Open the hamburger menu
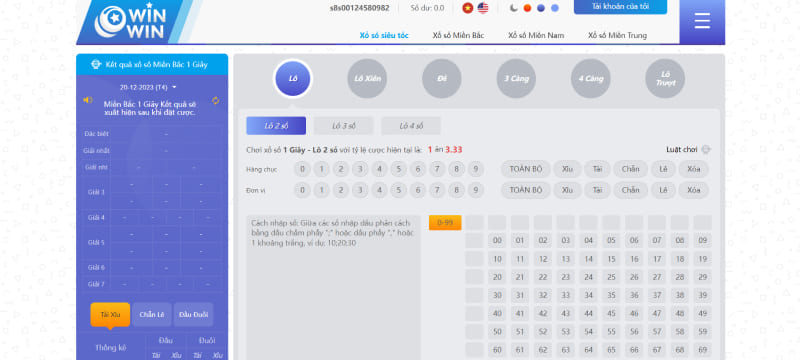The height and width of the screenshot is (360, 800). pyautogui.click(x=702, y=21)
